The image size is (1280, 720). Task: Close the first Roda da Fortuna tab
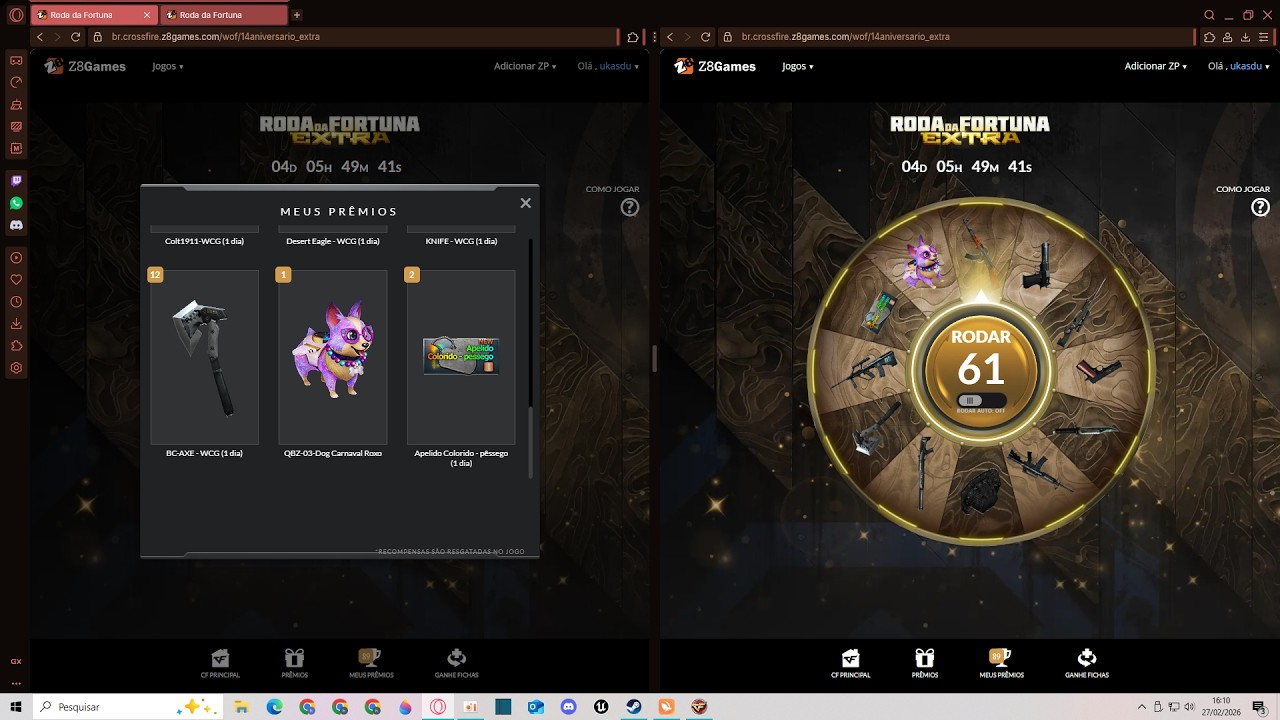tap(147, 15)
